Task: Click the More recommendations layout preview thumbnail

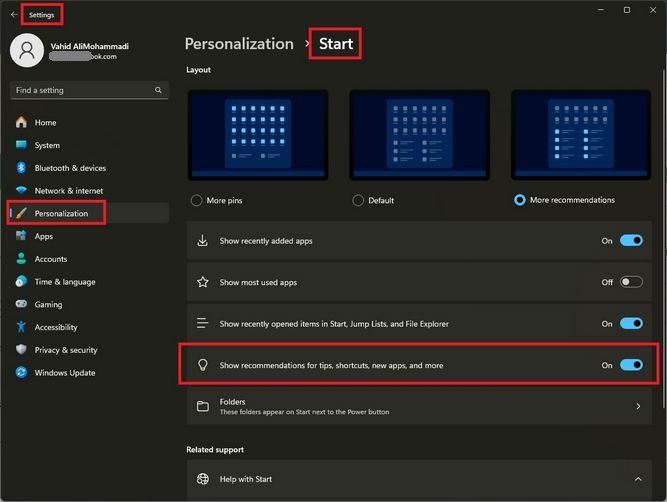Action: [580, 135]
